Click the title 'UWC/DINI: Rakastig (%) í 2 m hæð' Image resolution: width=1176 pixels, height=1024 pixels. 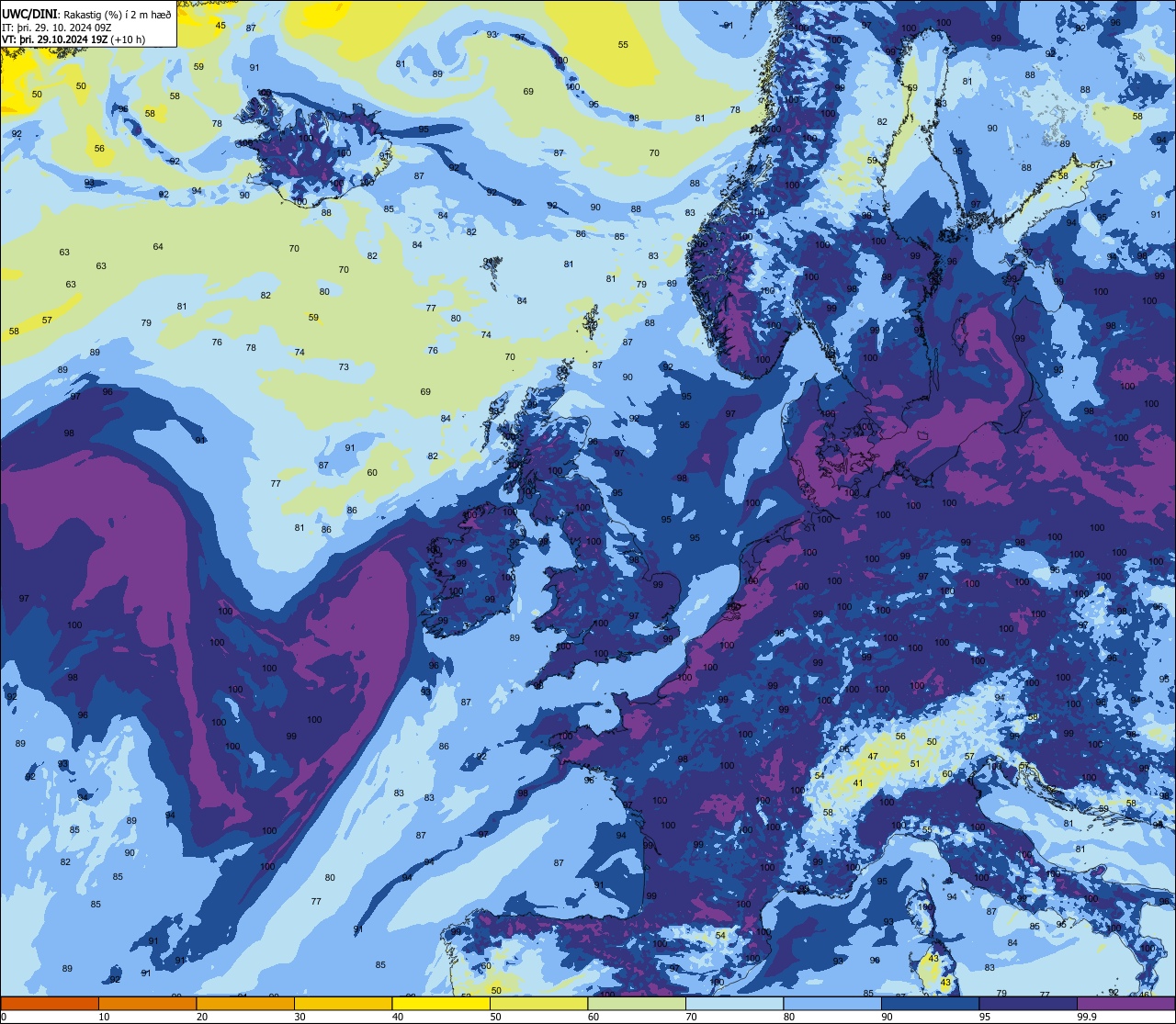(x=86, y=14)
